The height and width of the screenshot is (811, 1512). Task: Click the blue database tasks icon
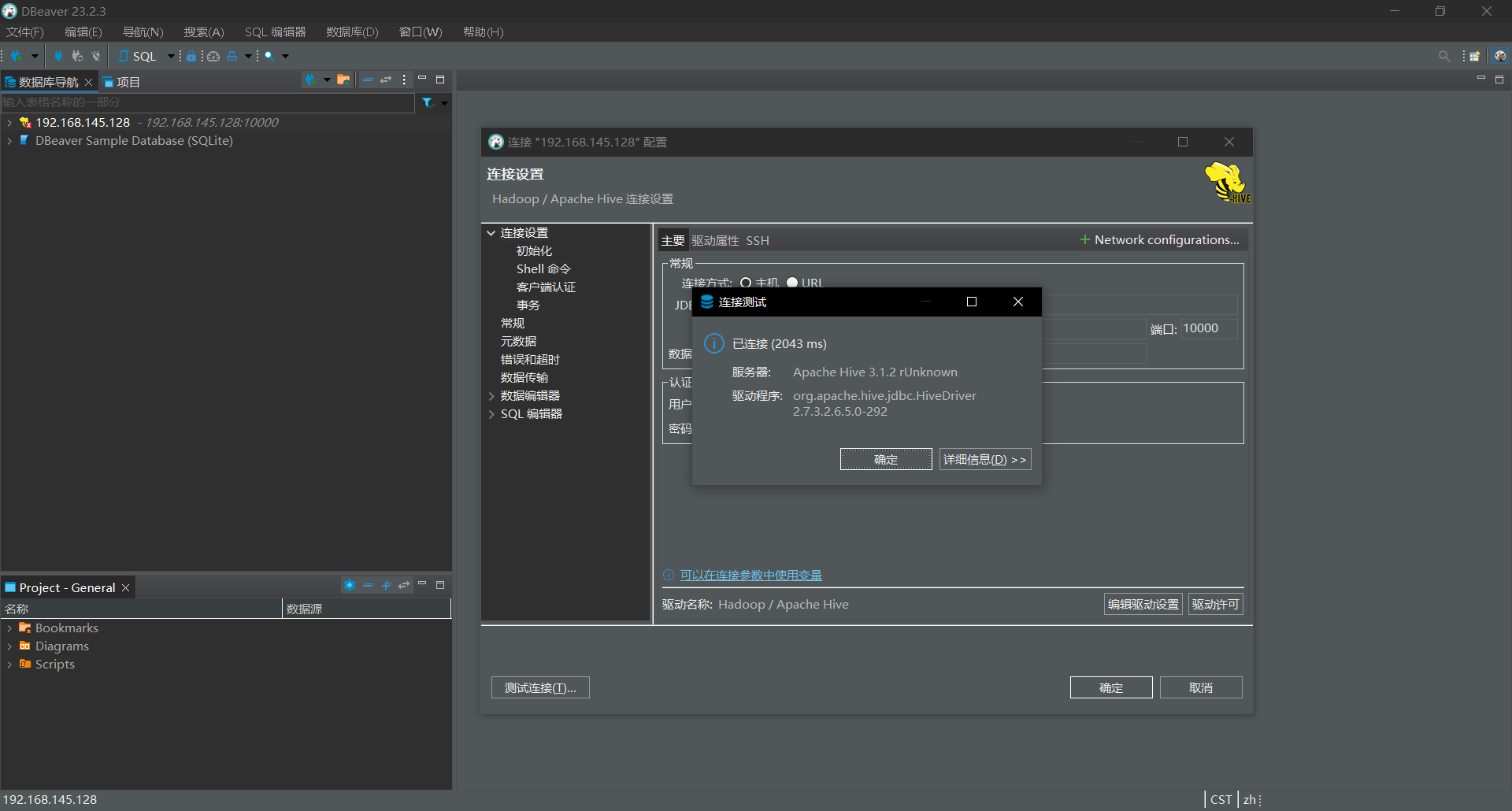tap(232, 56)
